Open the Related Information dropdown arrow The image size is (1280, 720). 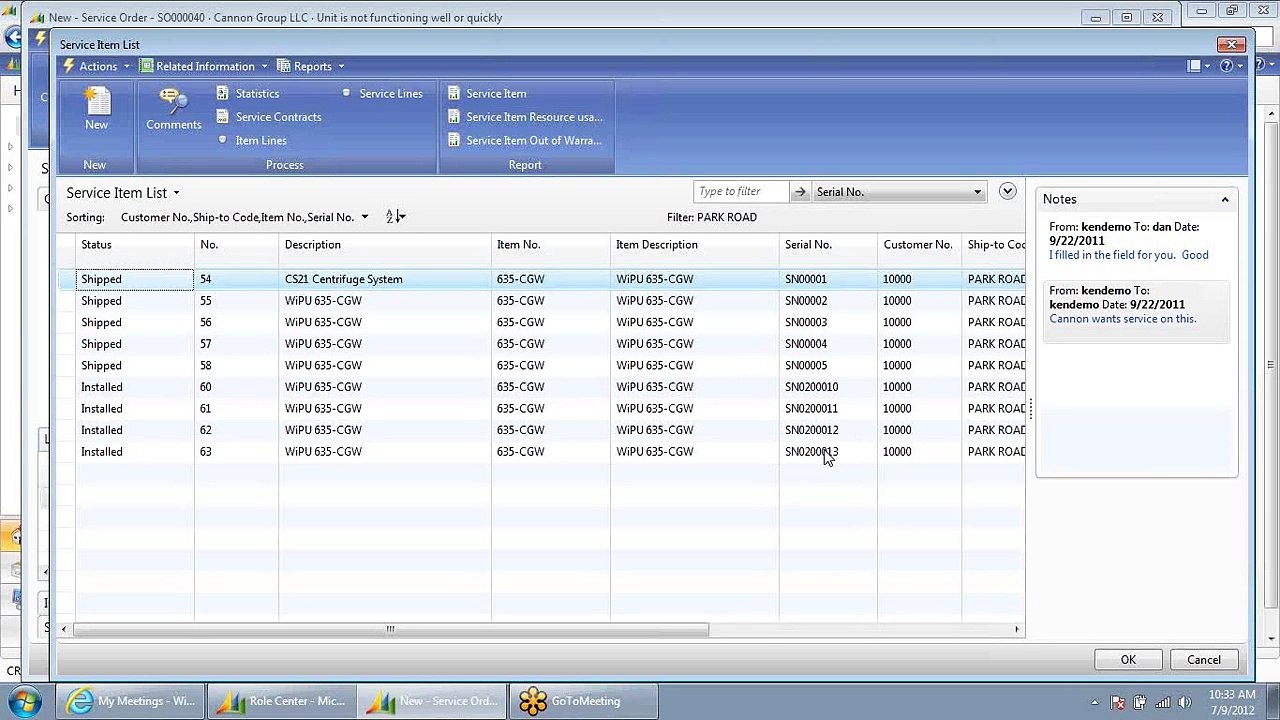coord(265,66)
